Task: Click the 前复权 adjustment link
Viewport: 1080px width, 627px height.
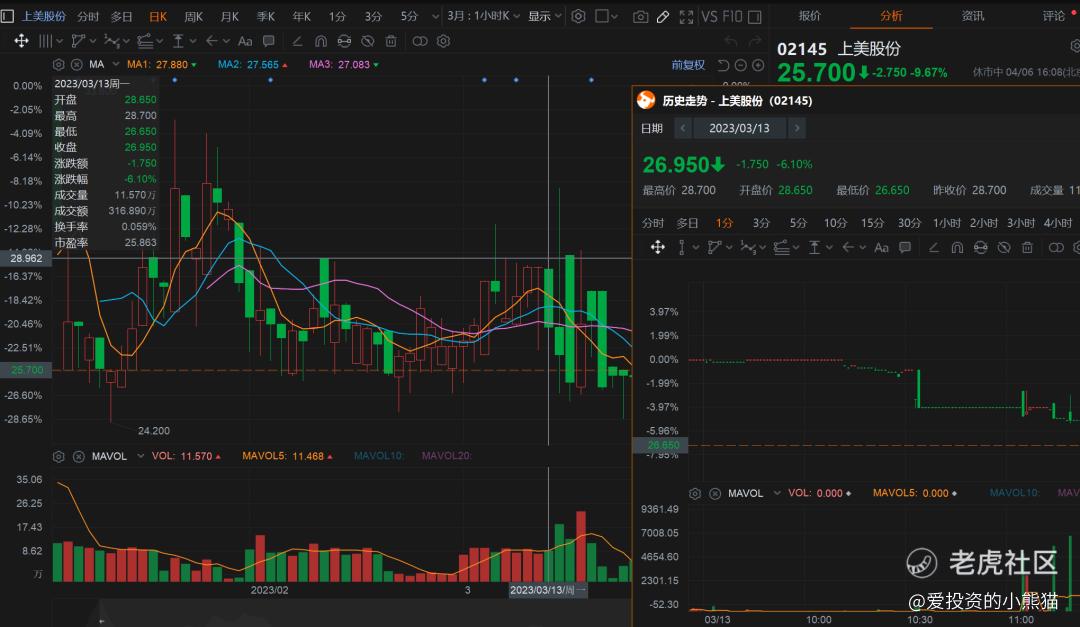Action: (x=688, y=65)
